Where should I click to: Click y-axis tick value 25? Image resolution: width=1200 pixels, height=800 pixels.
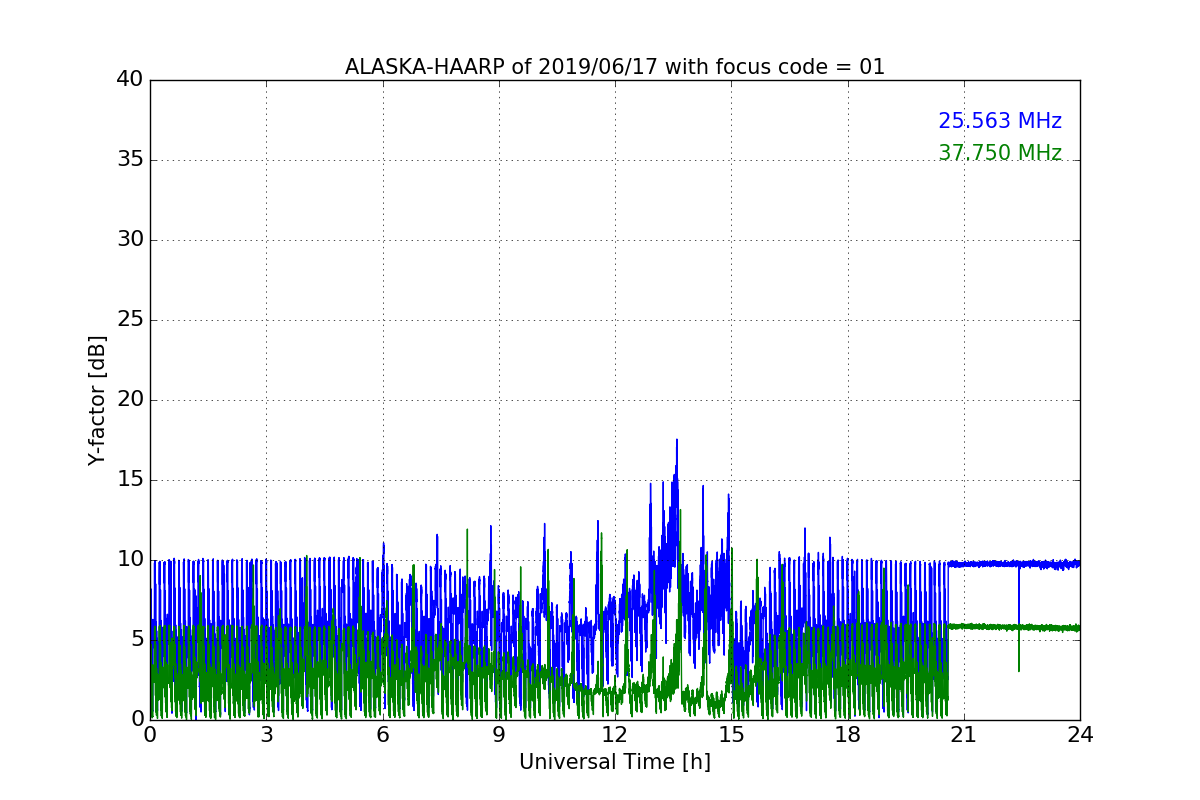pos(131,320)
